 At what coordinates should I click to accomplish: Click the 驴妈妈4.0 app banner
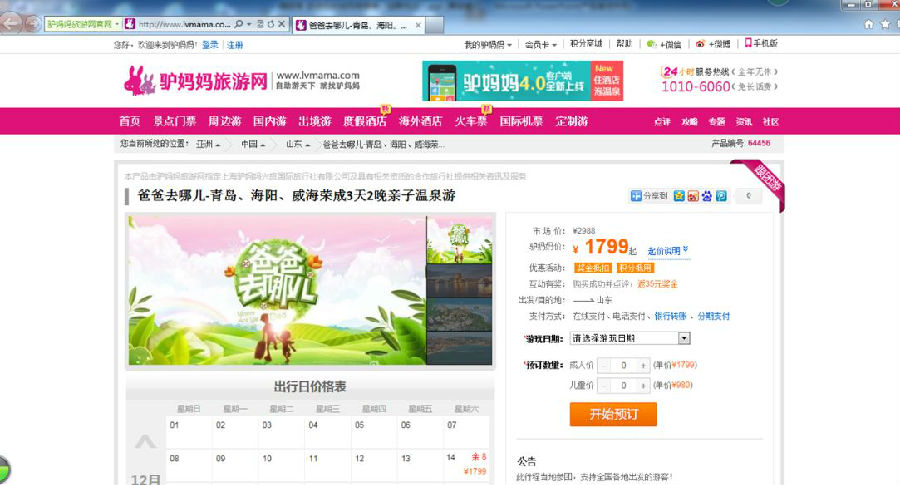coord(522,81)
